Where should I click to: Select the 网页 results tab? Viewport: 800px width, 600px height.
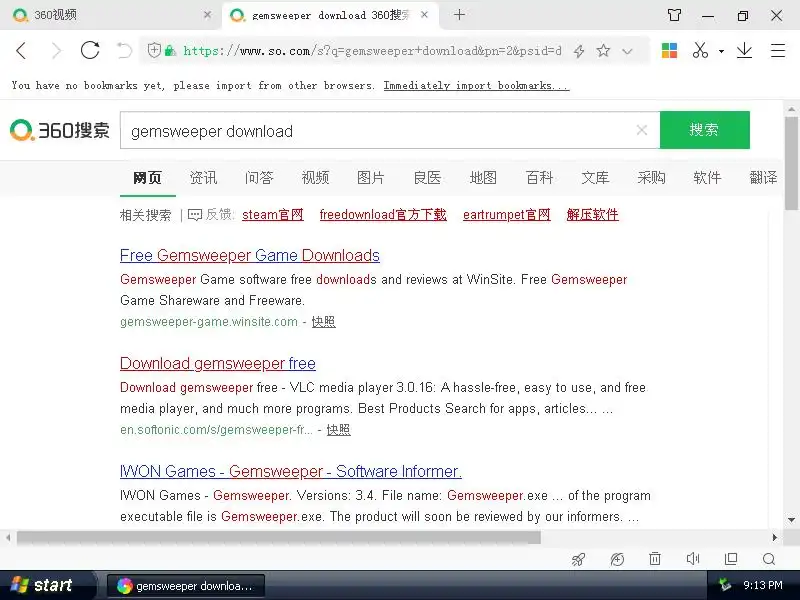point(147,178)
